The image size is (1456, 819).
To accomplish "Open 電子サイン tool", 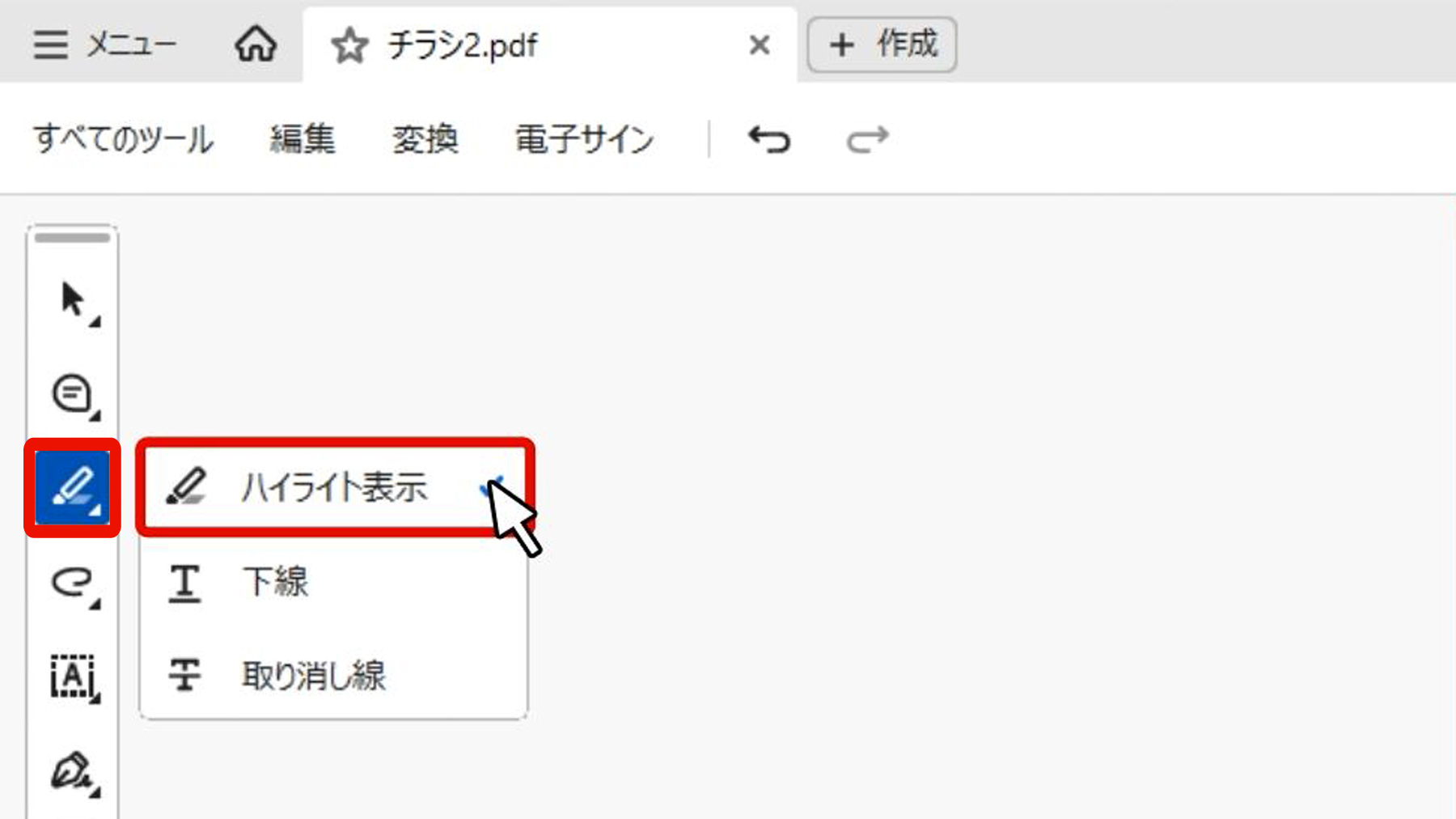I will (x=584, y=139).
